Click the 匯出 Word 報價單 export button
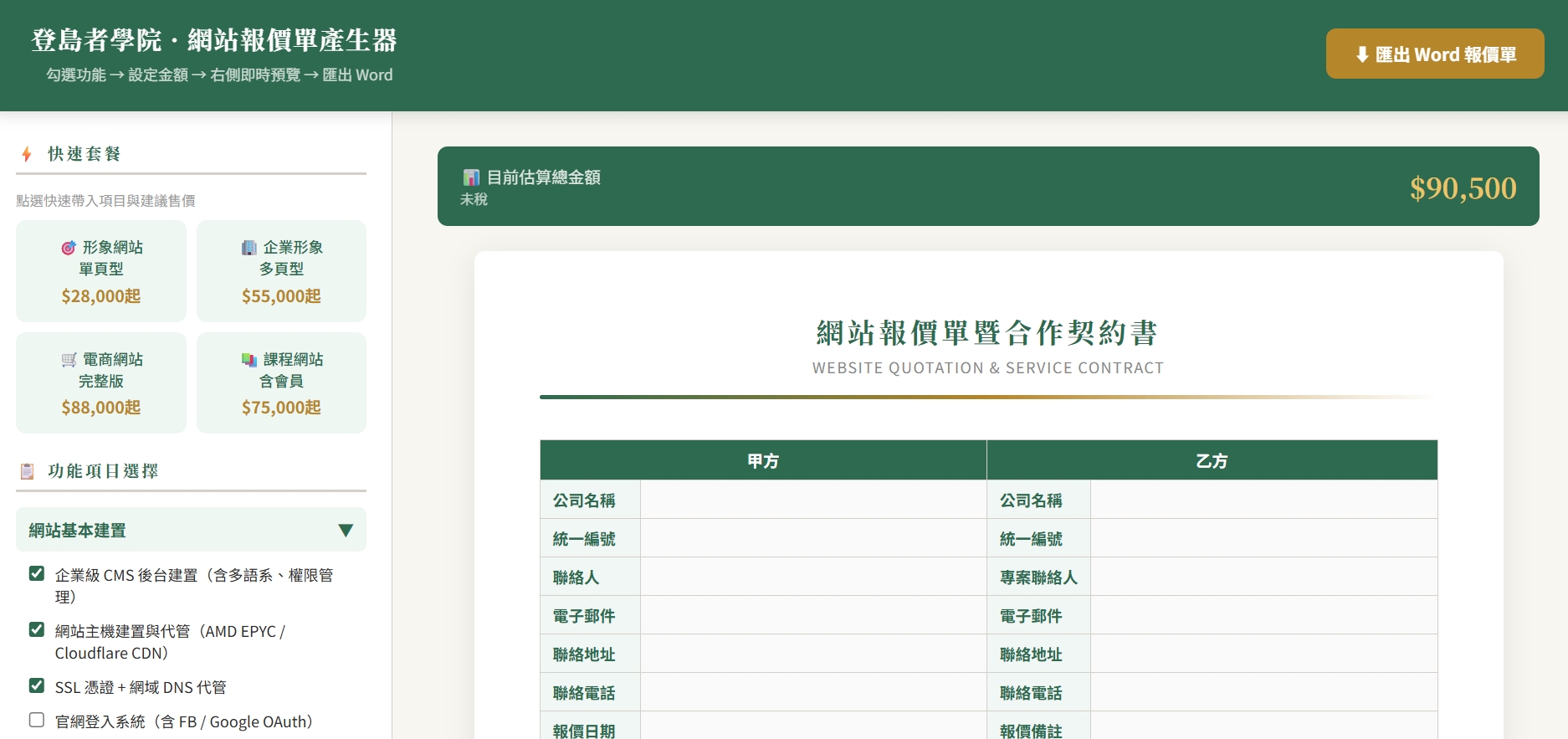 point(1435,54)
